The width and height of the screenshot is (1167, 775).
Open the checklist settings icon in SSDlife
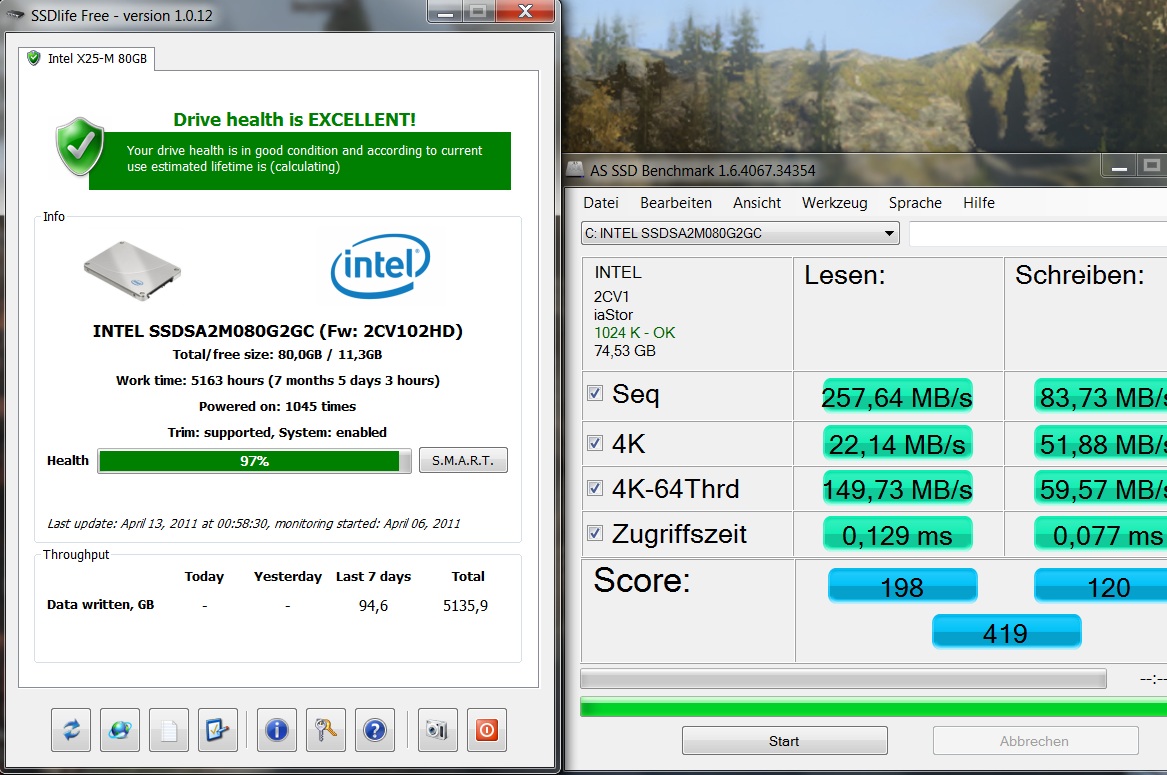217,730
